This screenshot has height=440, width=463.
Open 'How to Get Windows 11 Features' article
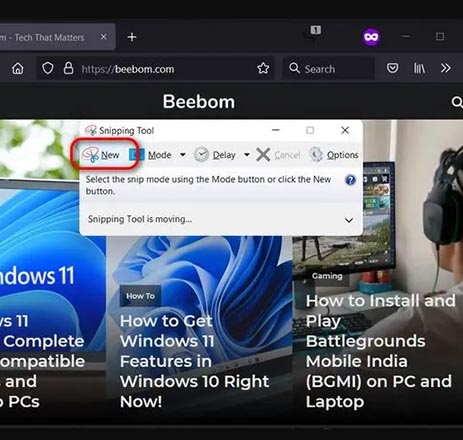tap(195, 361)
